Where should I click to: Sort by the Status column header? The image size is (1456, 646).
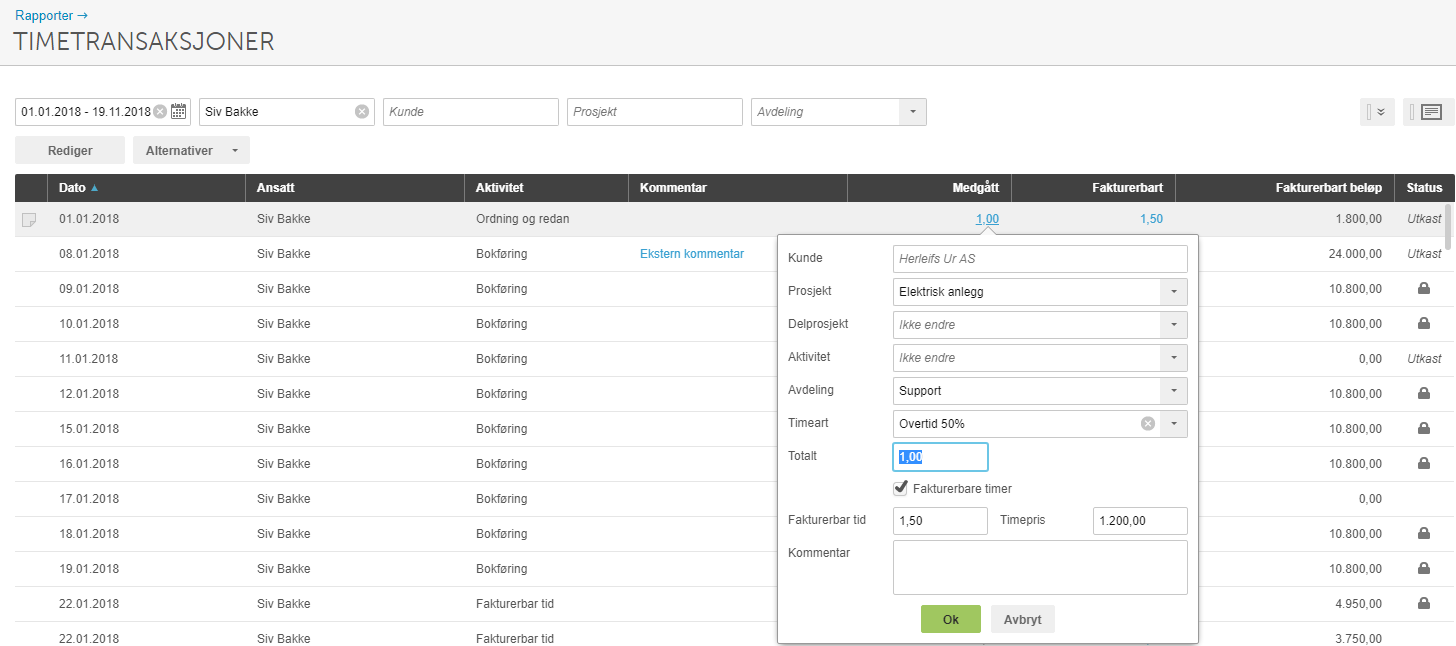click(1424, 188)
